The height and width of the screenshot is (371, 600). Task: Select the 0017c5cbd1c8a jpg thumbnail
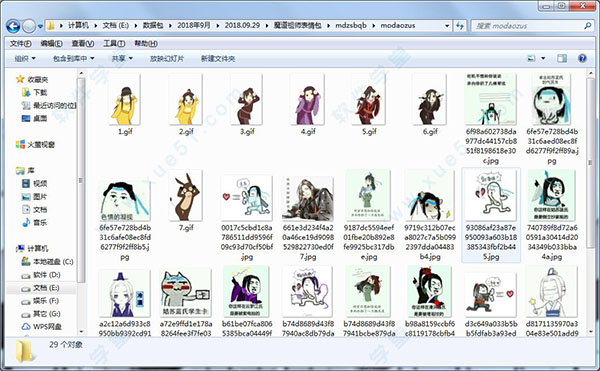247,198
